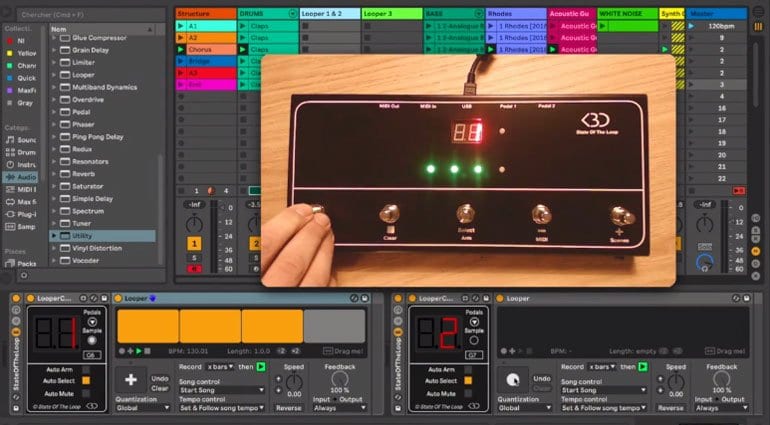Expand the Limiter device folder
Image resolution: width=770 pixels, height=425 pixels.
pyautogui.click(x=54, y=62)
